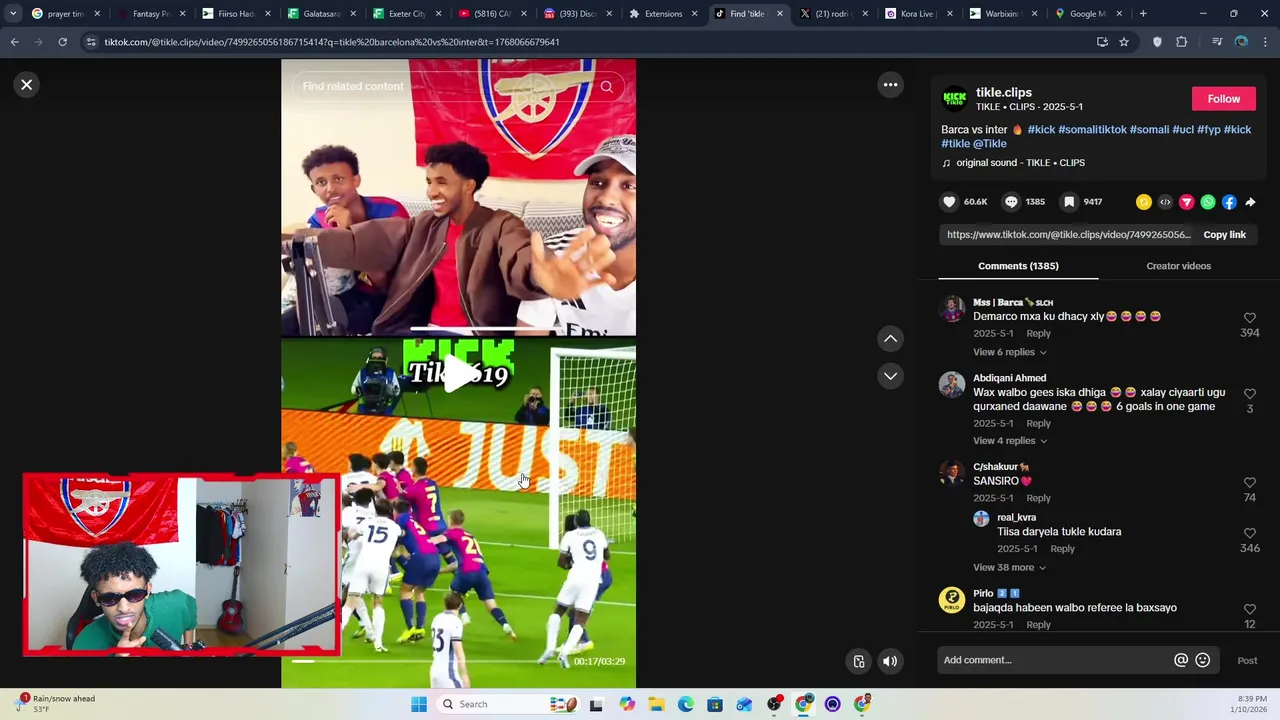Repost using the yellow repost icon
Image resolution: width=1280 pixels, height=720 pixels.
(1144, 202)
